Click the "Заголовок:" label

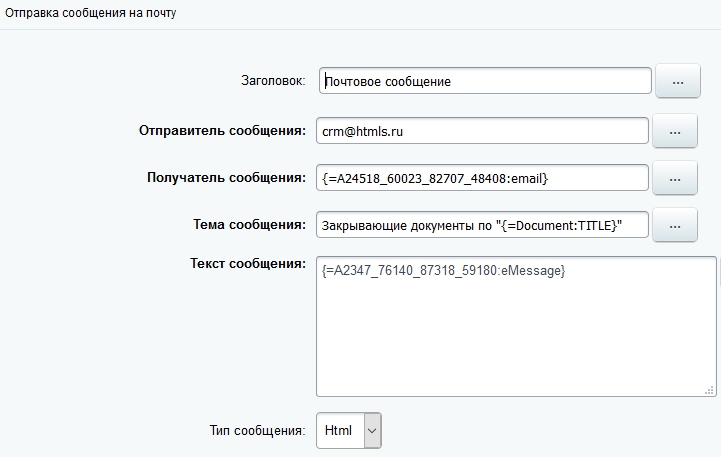[x=272, y=80]
